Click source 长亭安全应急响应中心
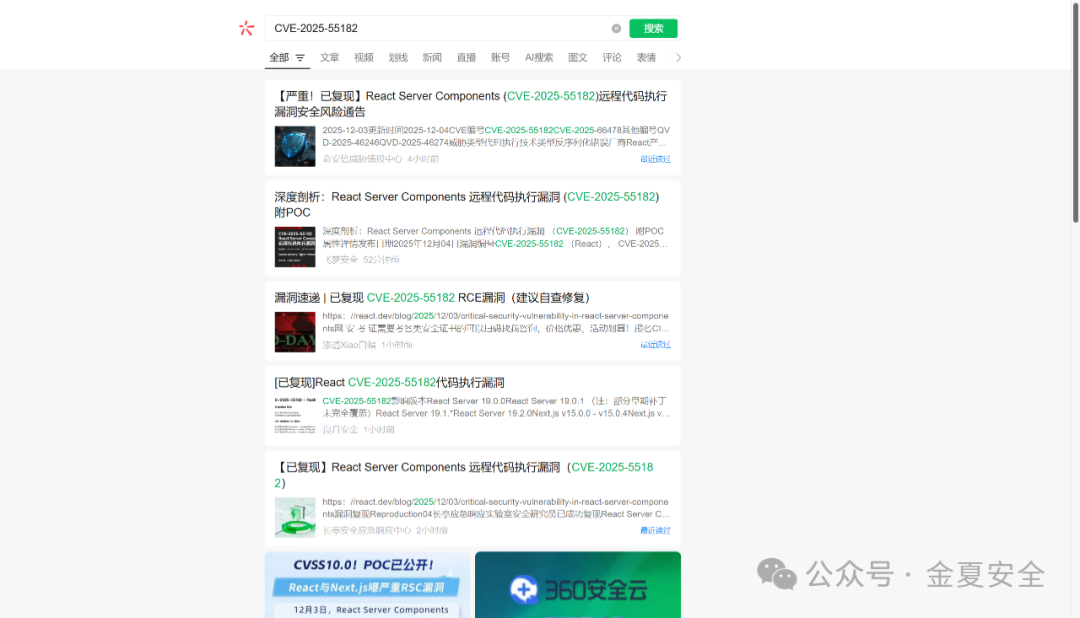The height and width of the screenshot is (618, 1080). (x=366, y=531)
